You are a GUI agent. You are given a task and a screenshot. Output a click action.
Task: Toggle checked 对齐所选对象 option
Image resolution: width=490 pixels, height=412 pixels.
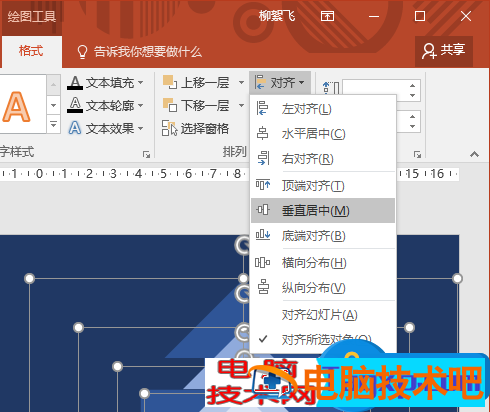[323, 340]
